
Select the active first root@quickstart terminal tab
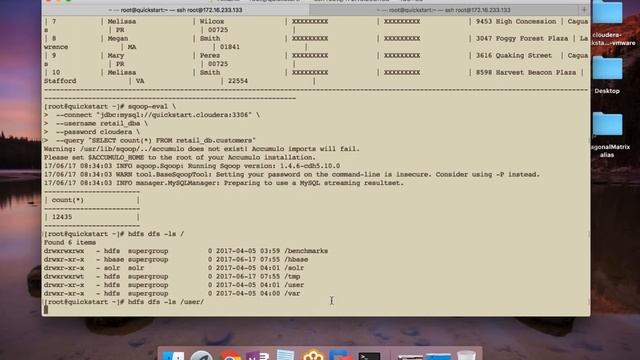[x=176, y=10]
